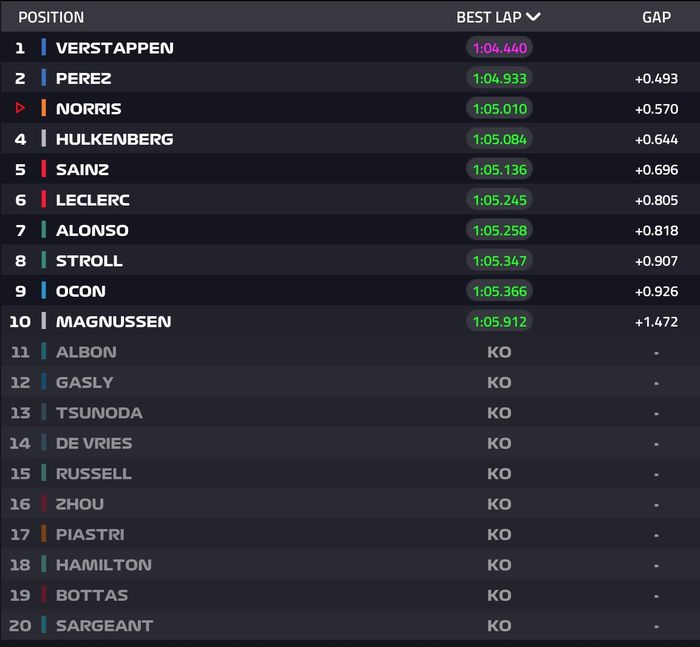Expand the Best Lap sort chevron
The height and width of the screenshot is (647, 700).
click(533, 17)
